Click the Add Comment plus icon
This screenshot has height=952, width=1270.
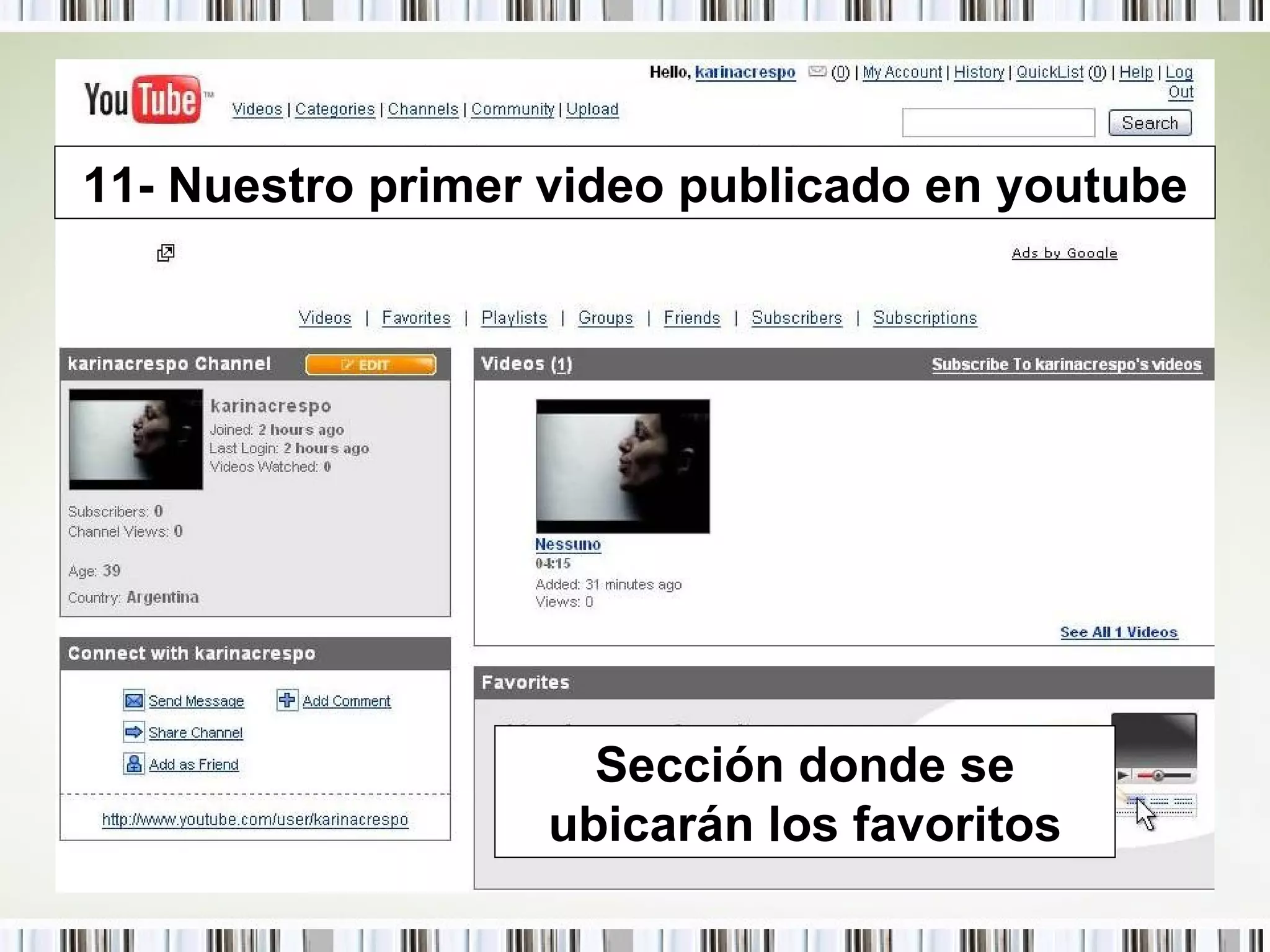tap(287, 700)
